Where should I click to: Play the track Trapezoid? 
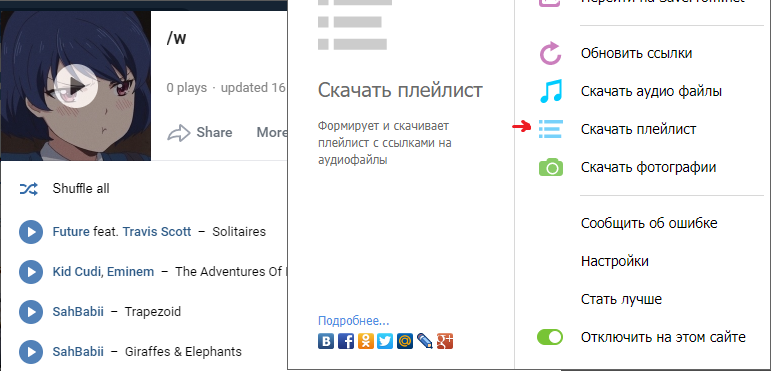click(31, 312)
